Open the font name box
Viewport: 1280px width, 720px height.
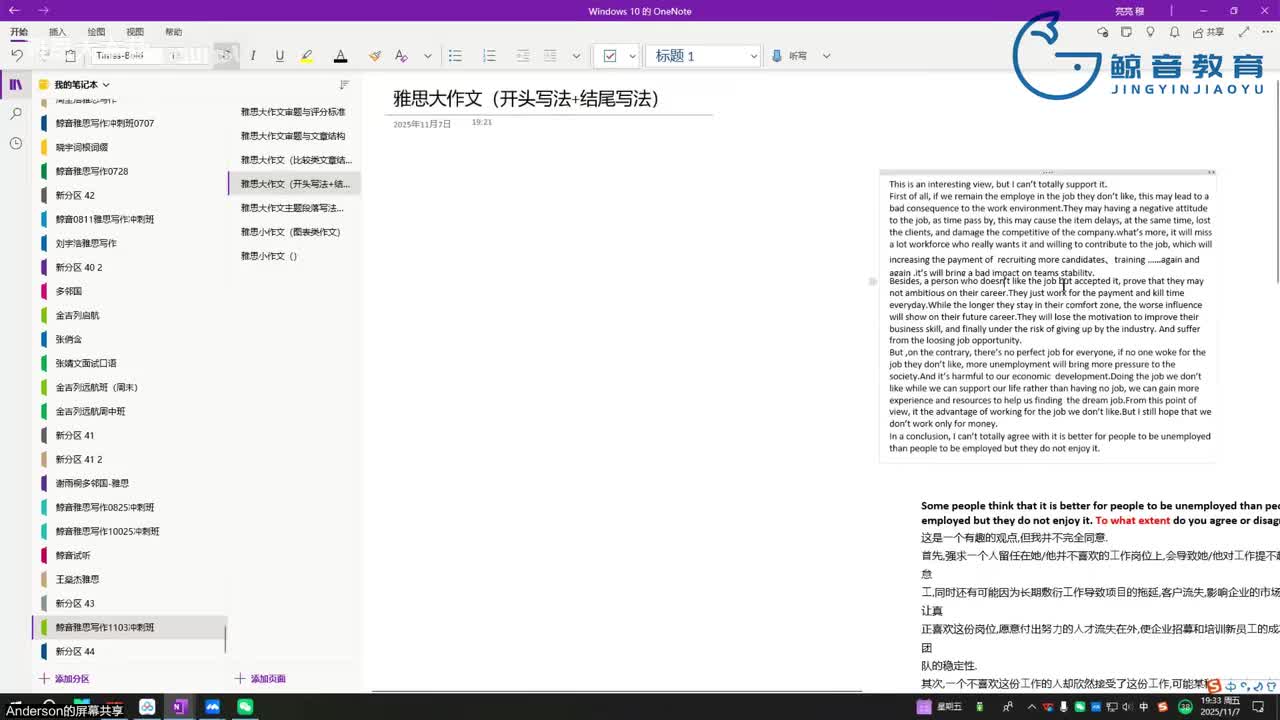[x=130, y=56]
